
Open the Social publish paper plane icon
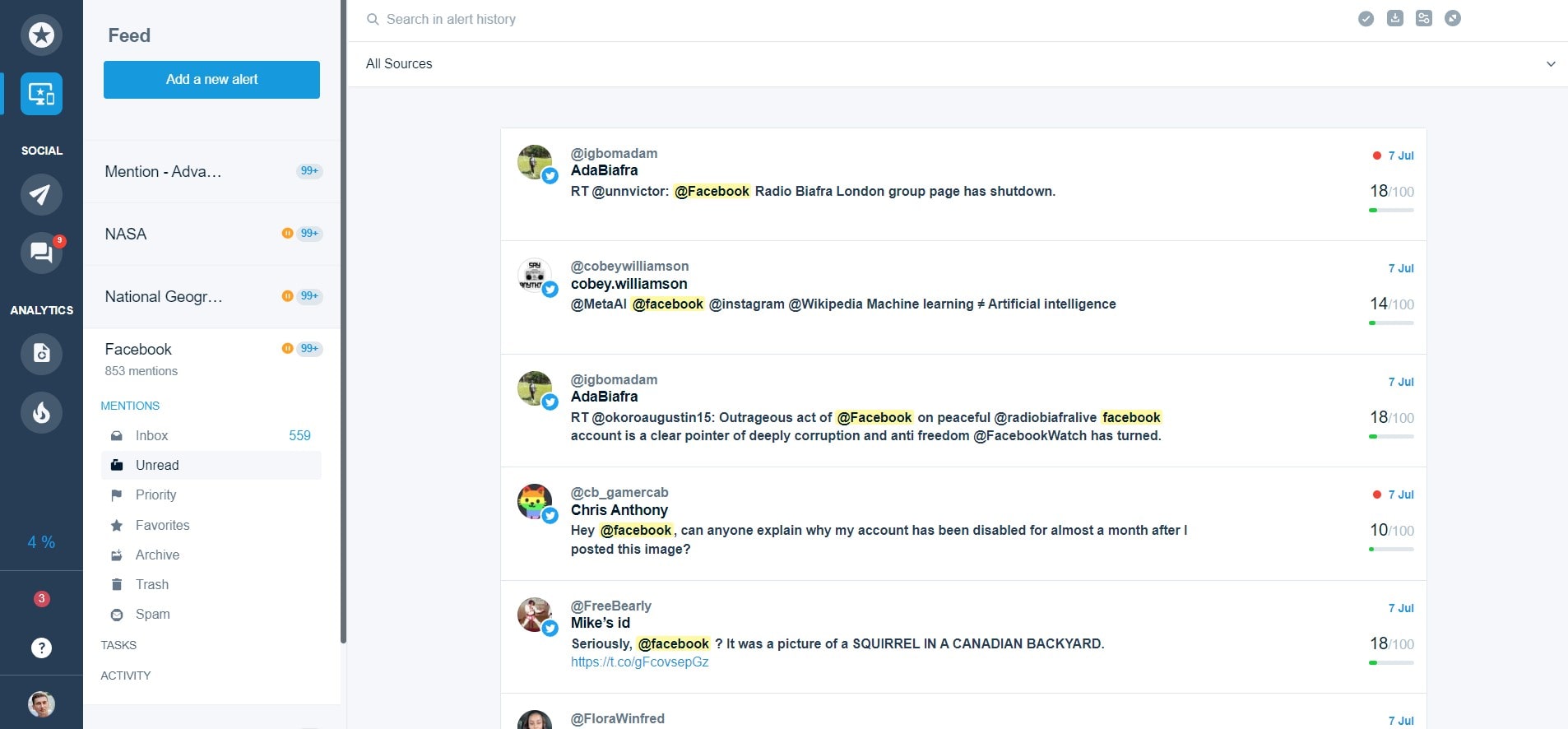tap(41, 194)
